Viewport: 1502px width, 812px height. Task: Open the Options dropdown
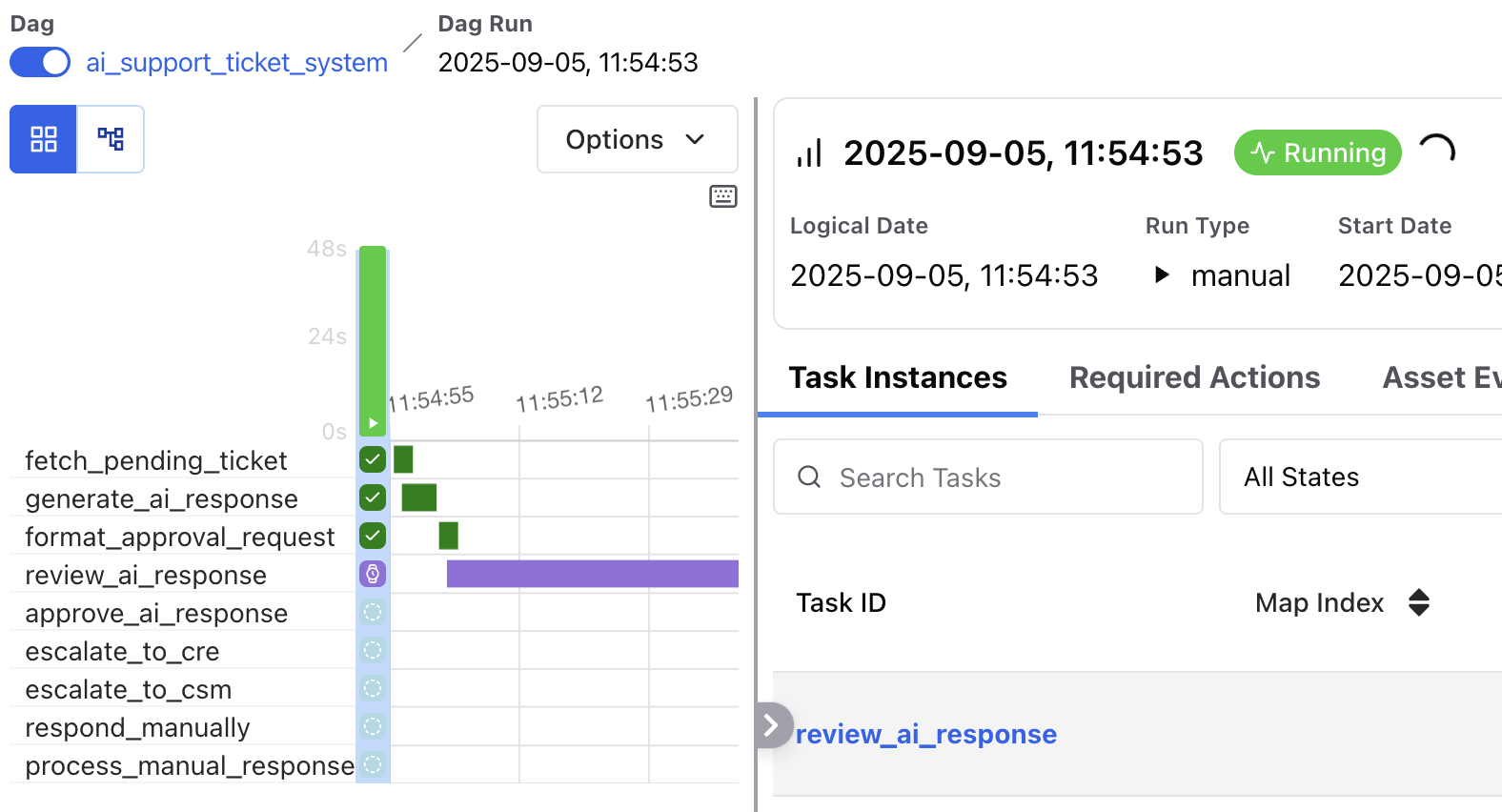(637, 139)
